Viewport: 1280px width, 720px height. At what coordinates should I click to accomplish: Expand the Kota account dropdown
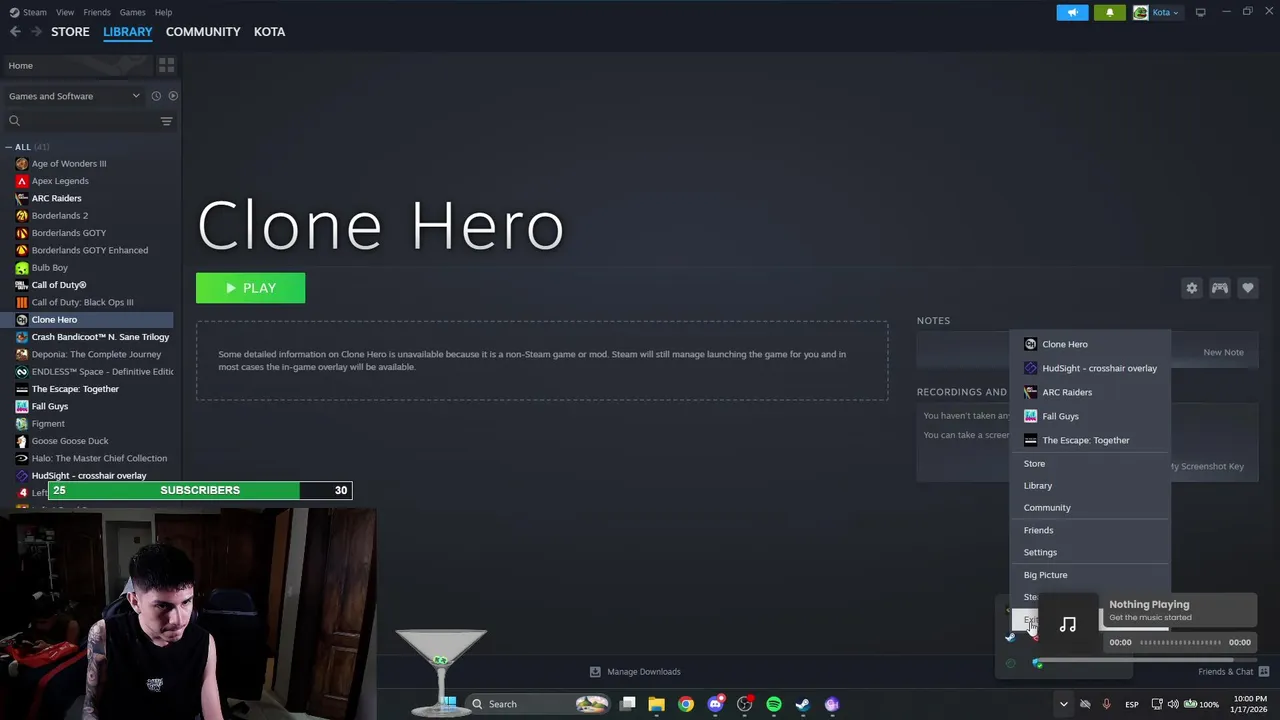1157,12
